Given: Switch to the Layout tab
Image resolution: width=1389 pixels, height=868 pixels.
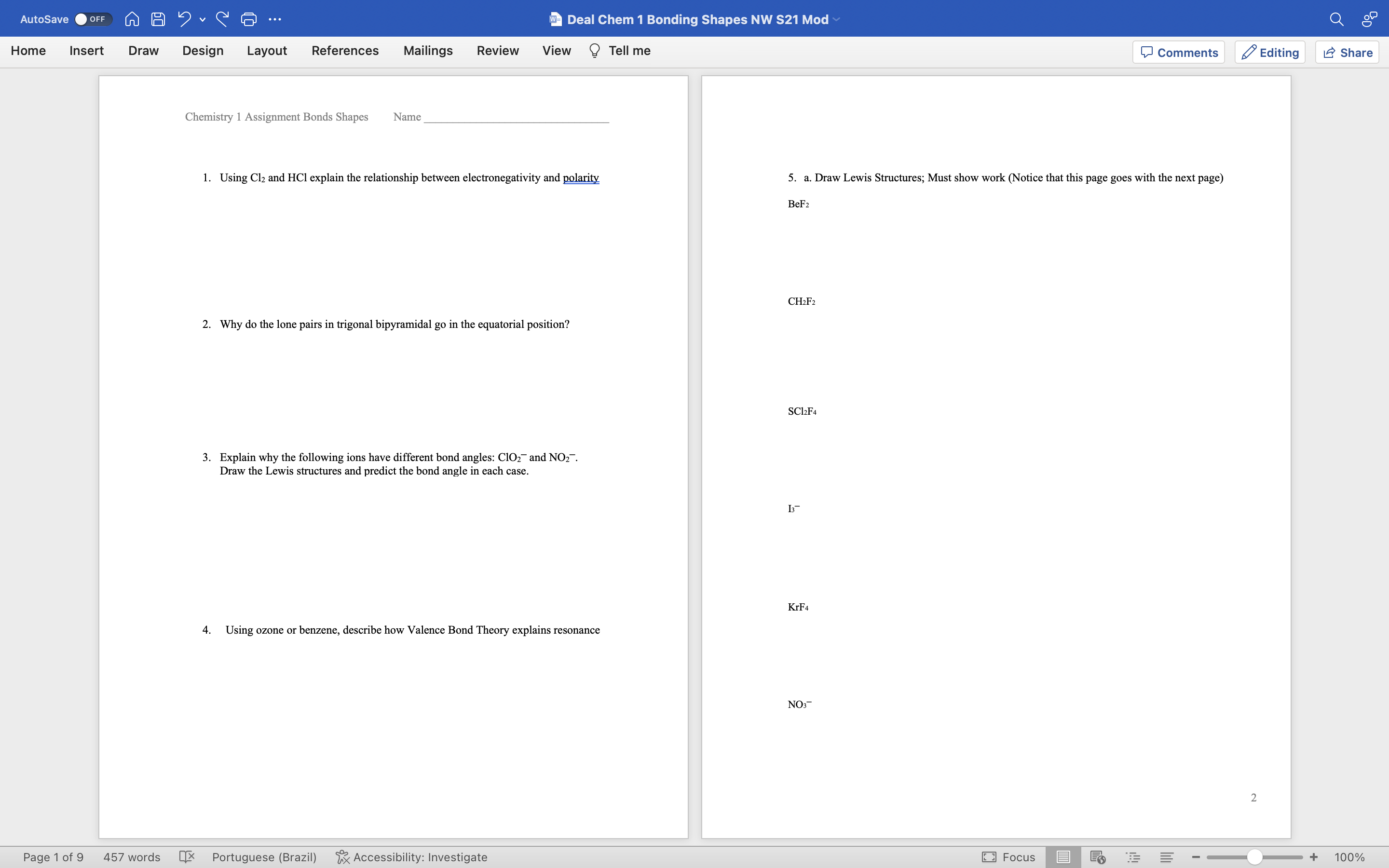Looking at the screenshot, I should point(266,51).
